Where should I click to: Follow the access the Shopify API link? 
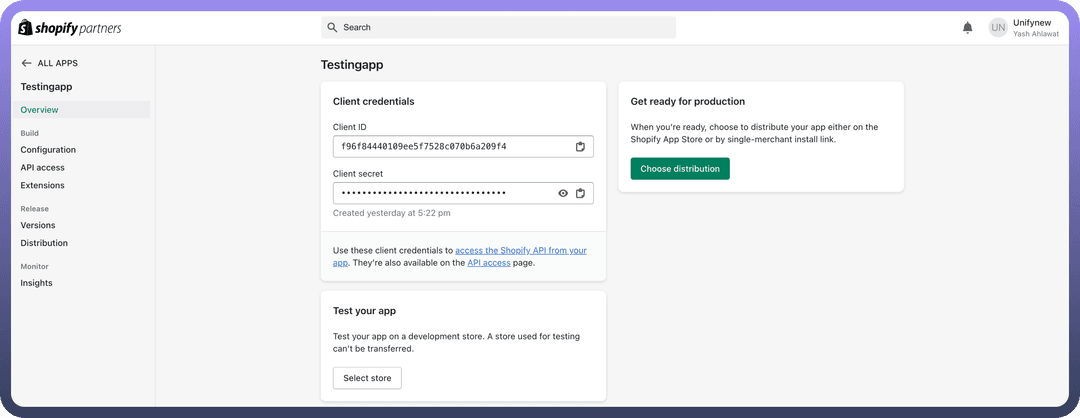click(520, 250)
